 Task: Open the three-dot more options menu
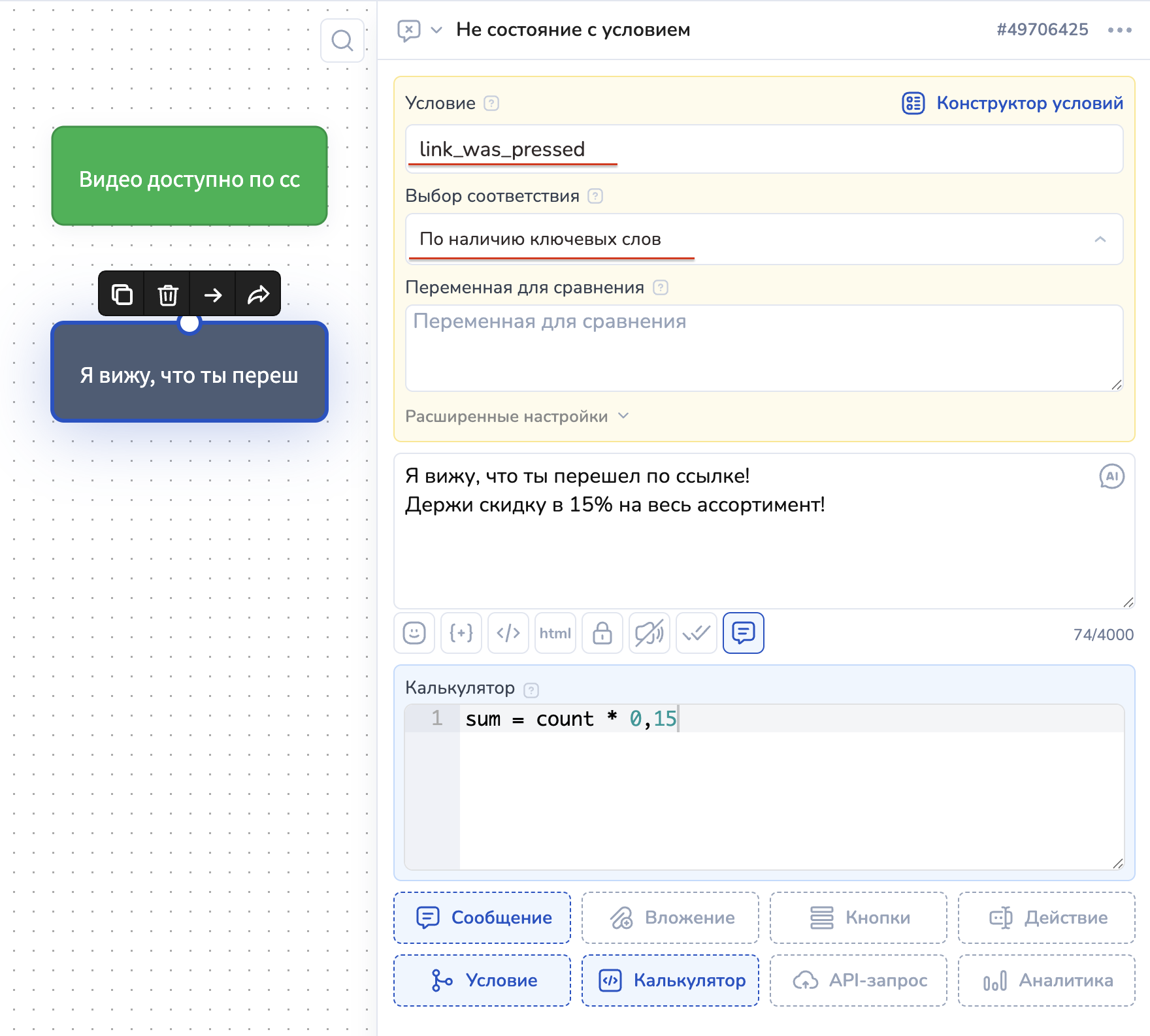click(x=1119, y=30)
